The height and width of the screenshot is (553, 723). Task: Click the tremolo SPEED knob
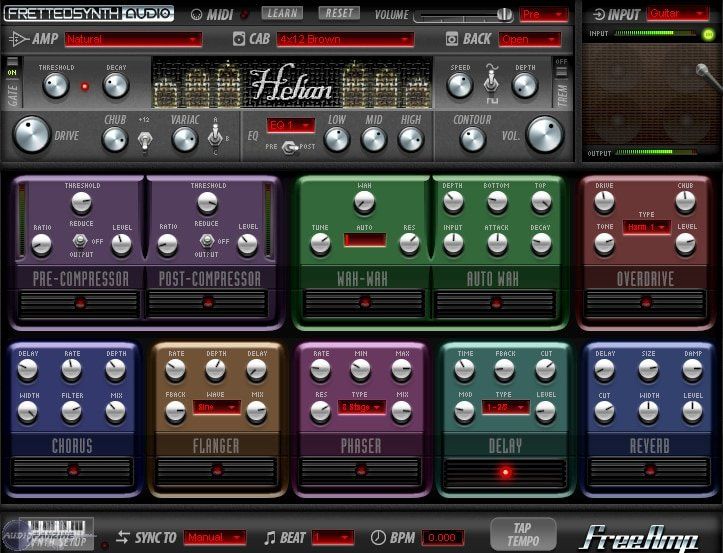tap(460, 85)
